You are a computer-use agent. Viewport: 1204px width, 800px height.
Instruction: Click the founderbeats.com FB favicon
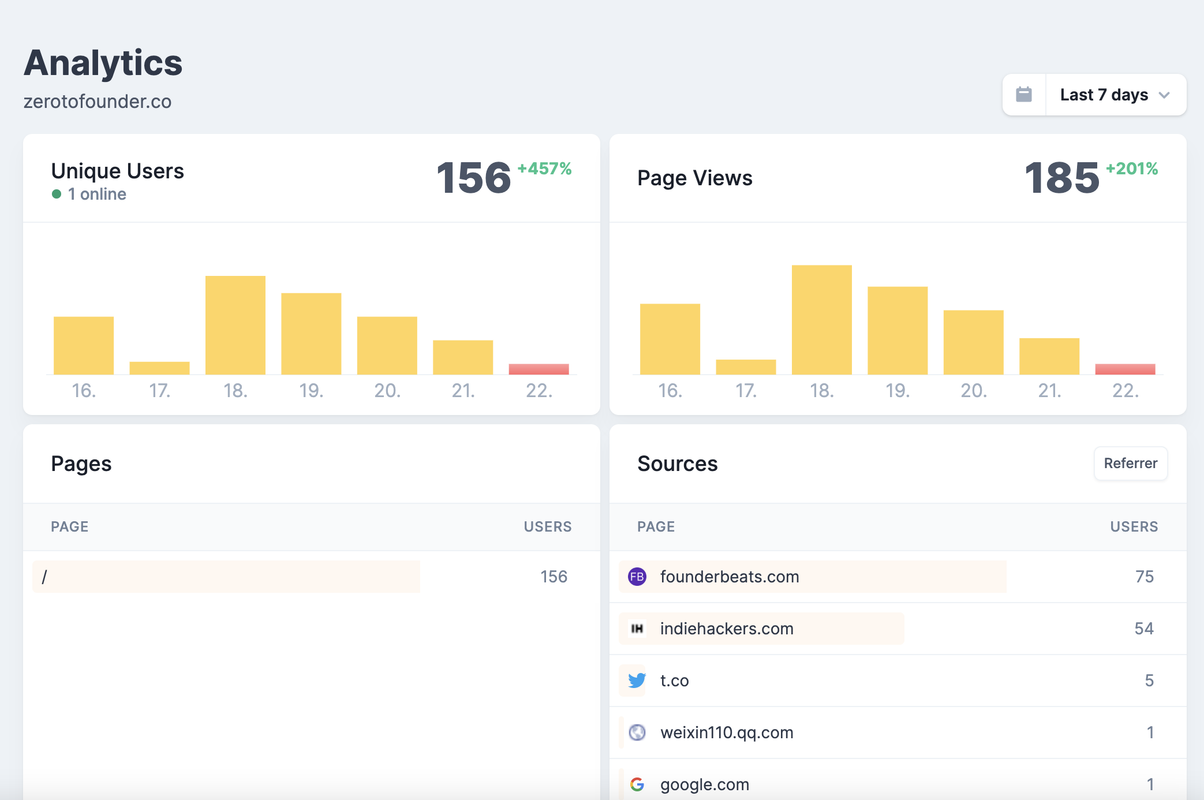[637, 577]
